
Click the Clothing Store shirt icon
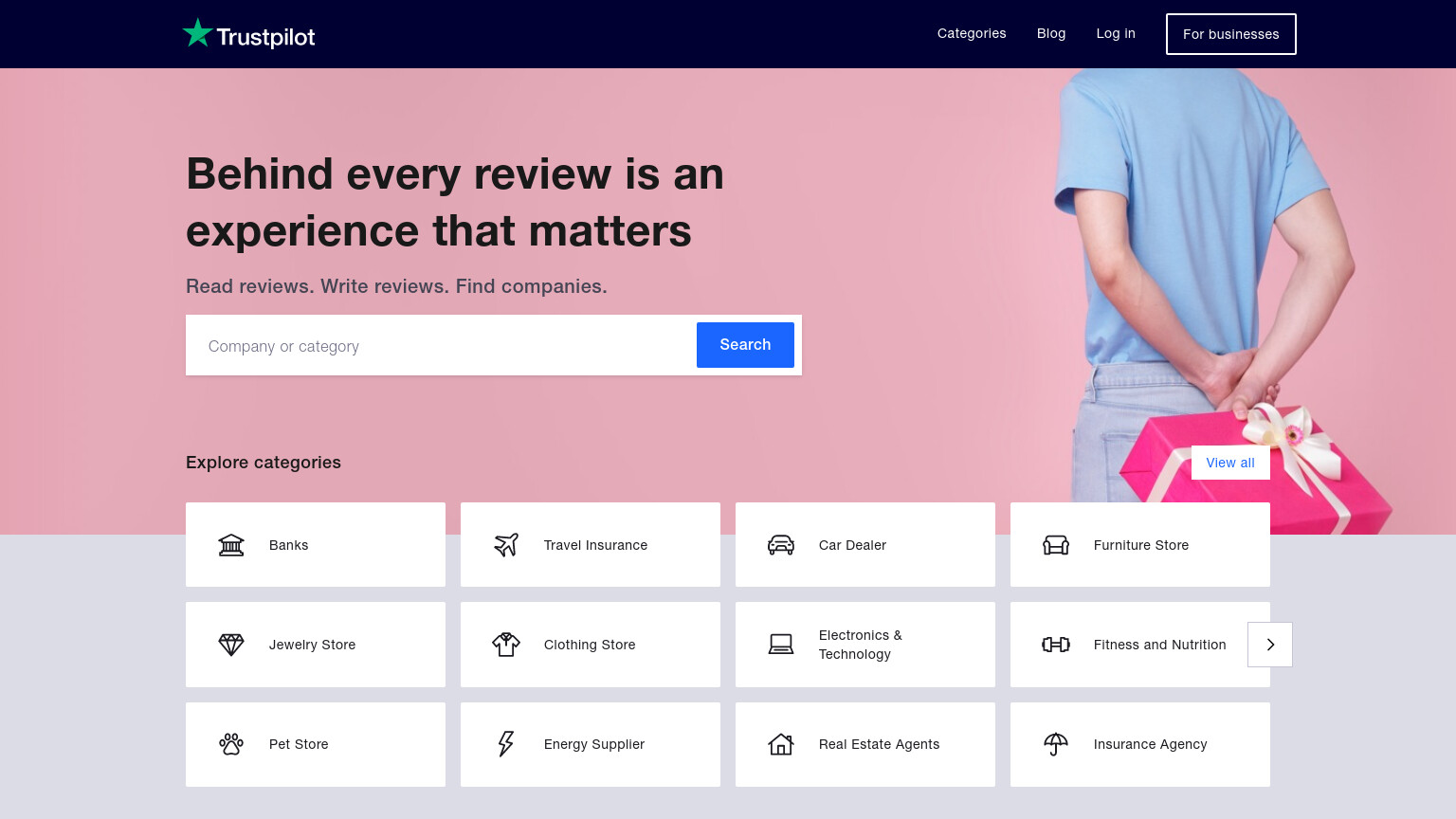click(x=506, y=645)
